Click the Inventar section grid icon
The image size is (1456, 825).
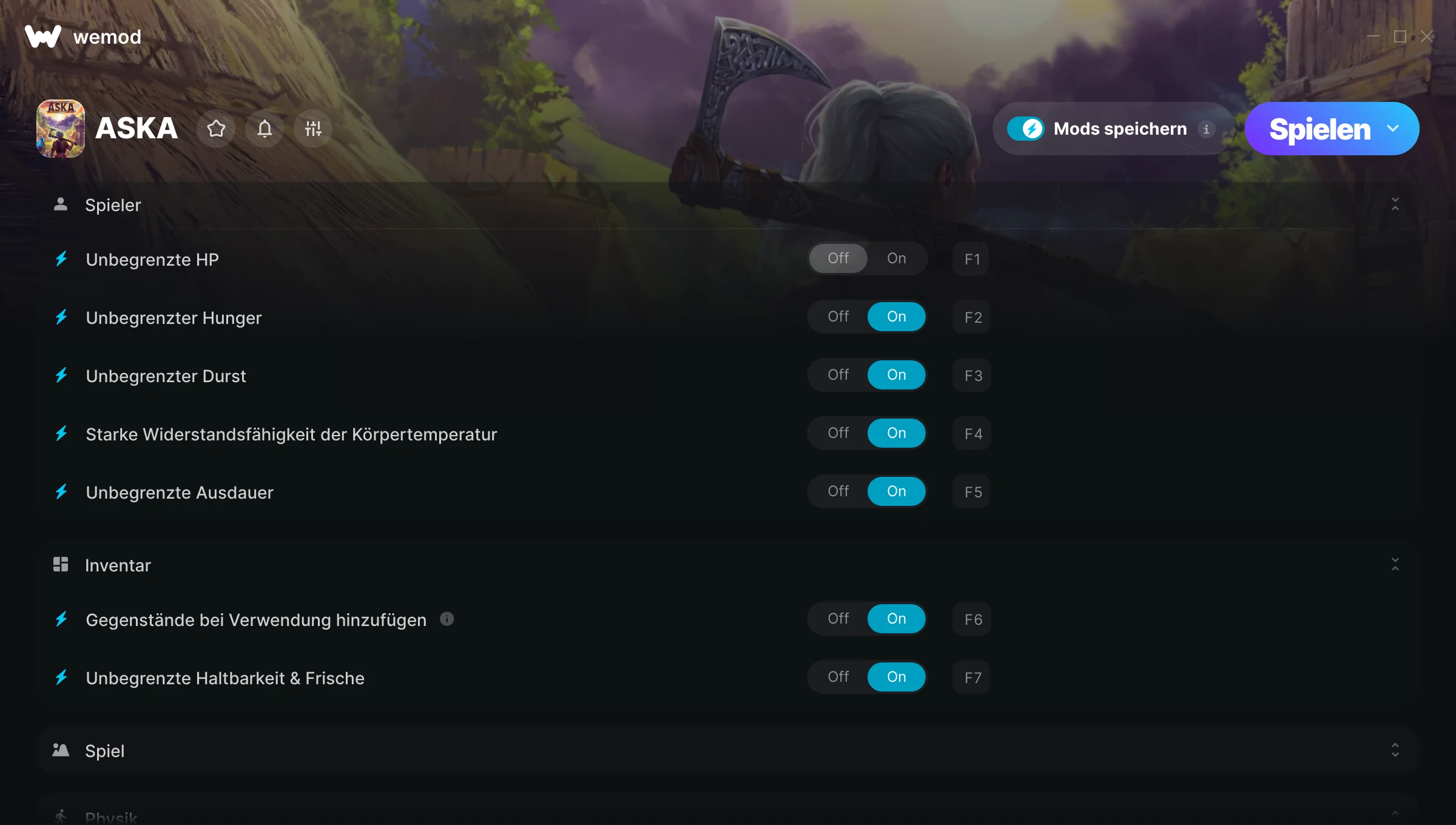point(61,565)
